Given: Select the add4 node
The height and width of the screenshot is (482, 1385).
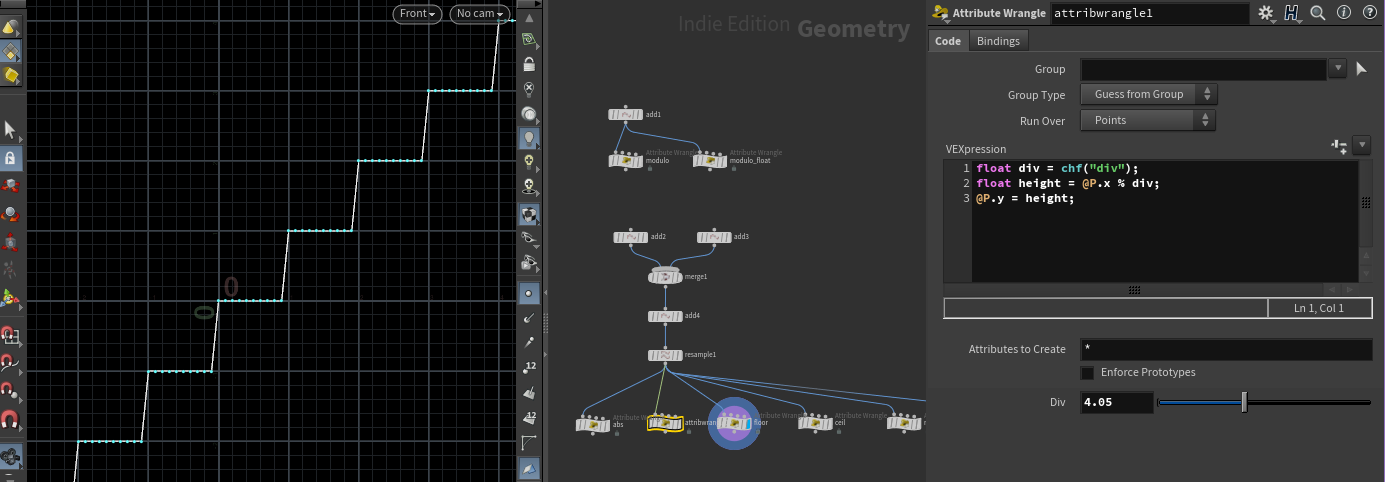Looking at the screenshot, I should tap(665, 316).
